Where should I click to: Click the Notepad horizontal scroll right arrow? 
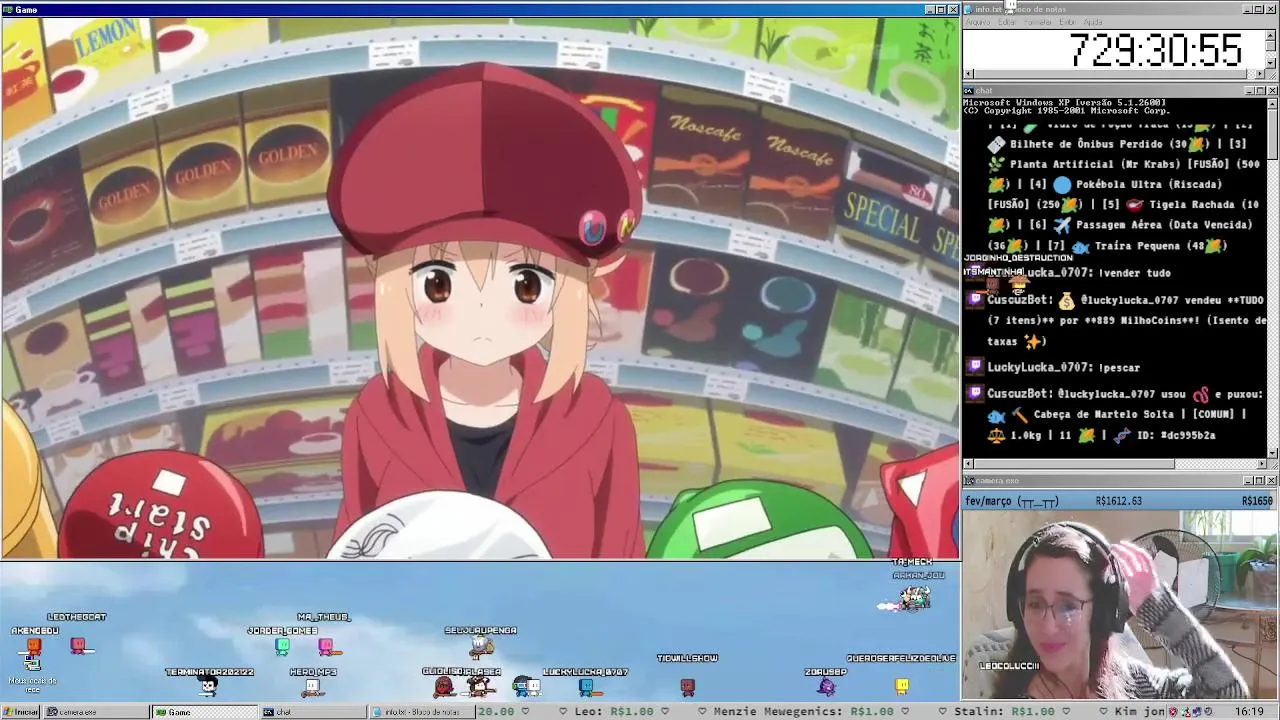coord(1260,74)
